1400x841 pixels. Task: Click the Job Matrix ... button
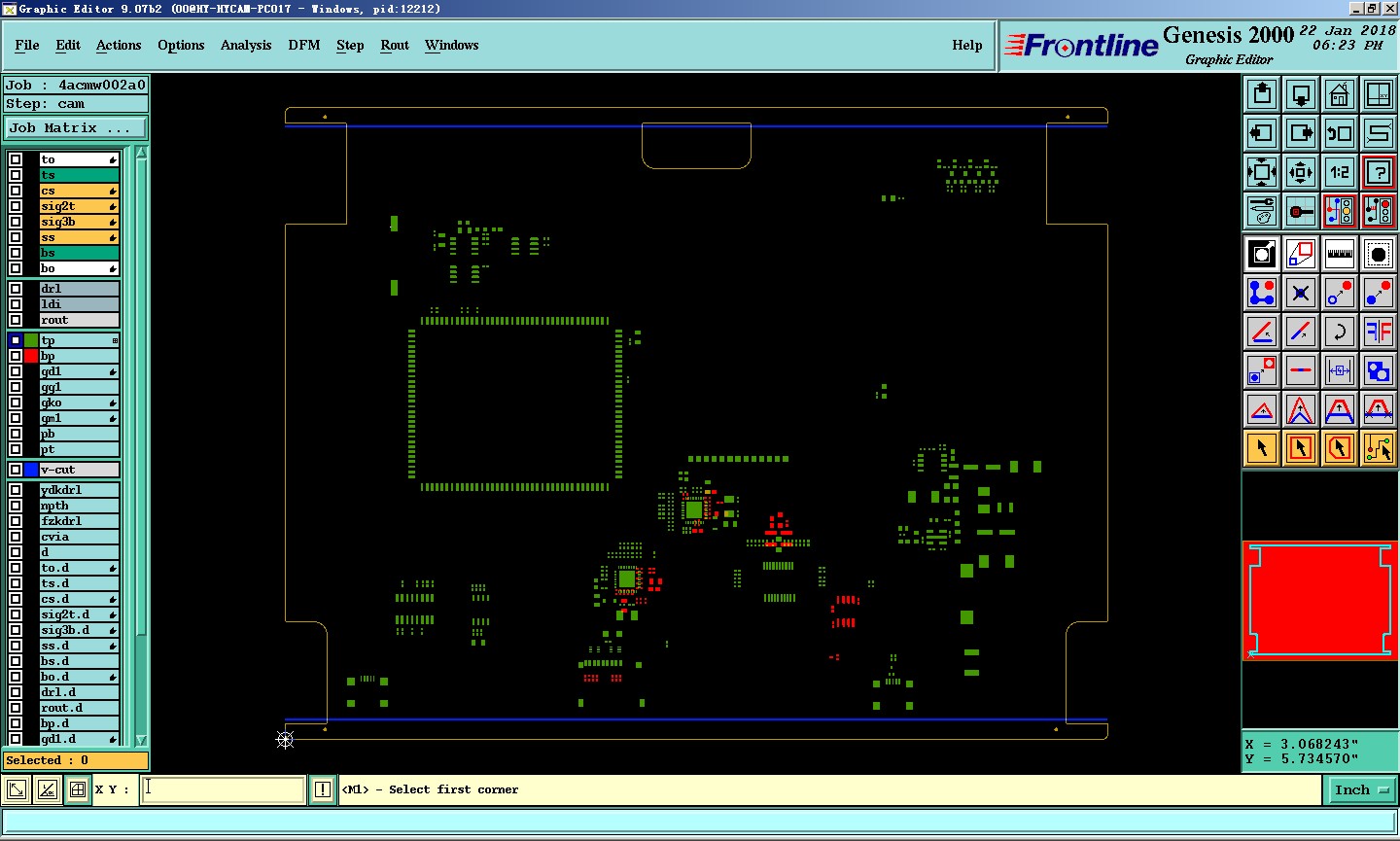point(76,128)
